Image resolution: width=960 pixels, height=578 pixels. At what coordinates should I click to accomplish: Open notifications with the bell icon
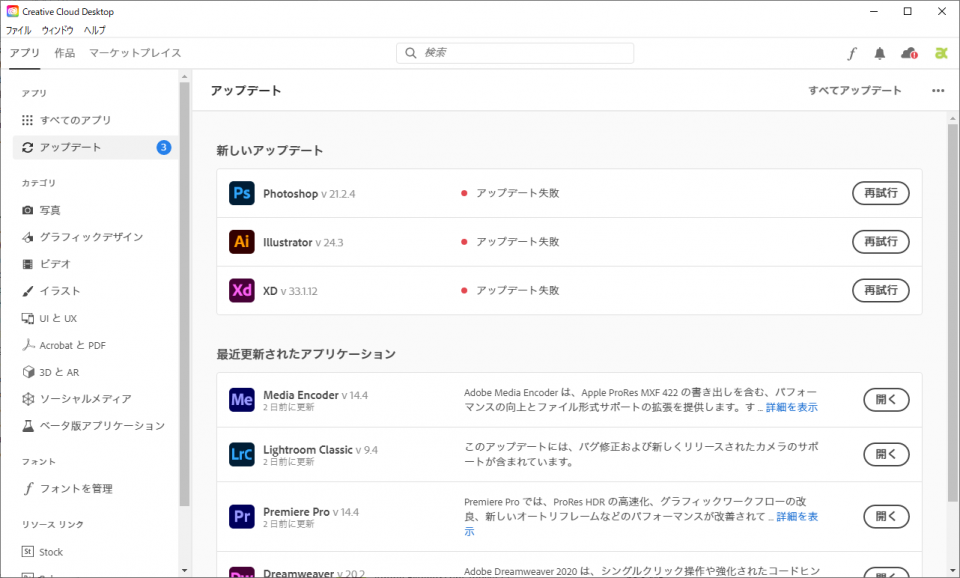coord(879,53)
